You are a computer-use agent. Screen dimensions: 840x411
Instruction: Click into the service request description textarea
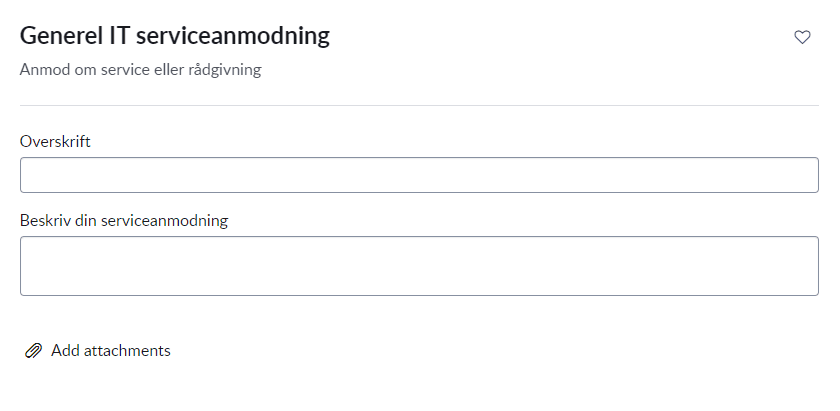coord(419,266)
